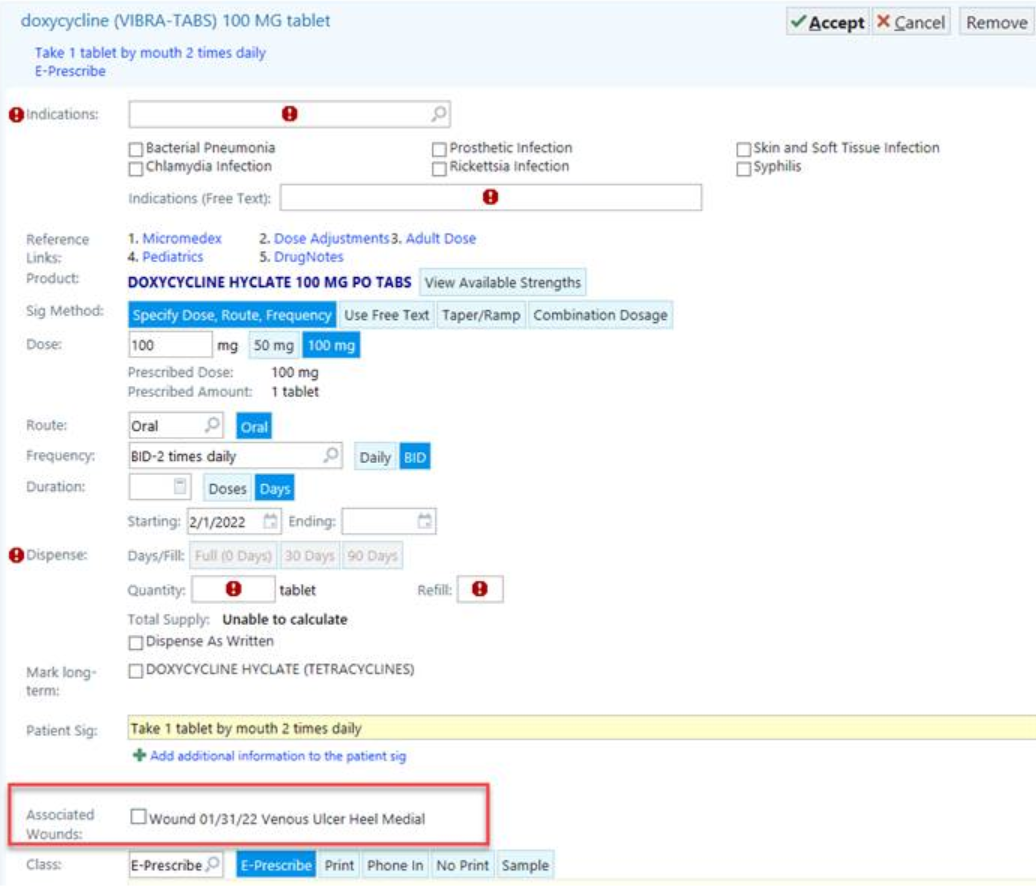Remove this medication order

pos(996,22)
